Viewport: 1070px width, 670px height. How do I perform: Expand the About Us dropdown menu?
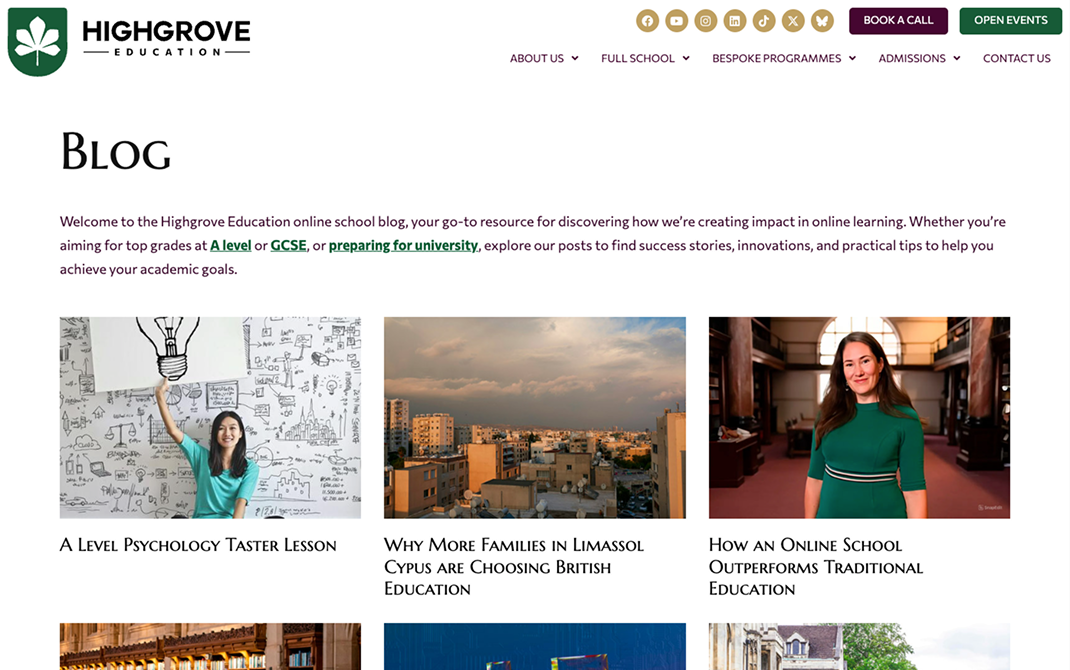(544, 59)
